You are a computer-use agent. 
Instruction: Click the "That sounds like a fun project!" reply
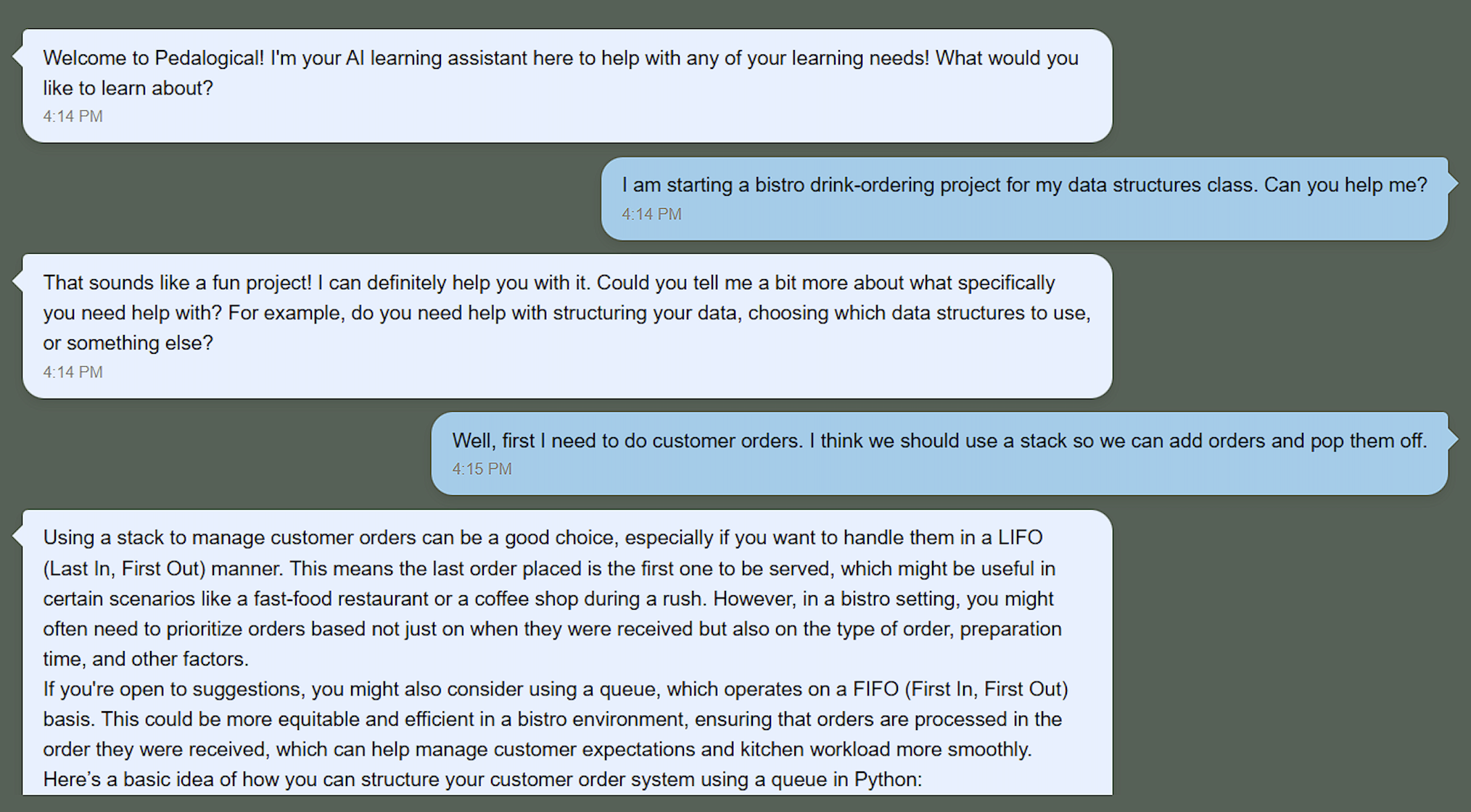coord(177,283)
